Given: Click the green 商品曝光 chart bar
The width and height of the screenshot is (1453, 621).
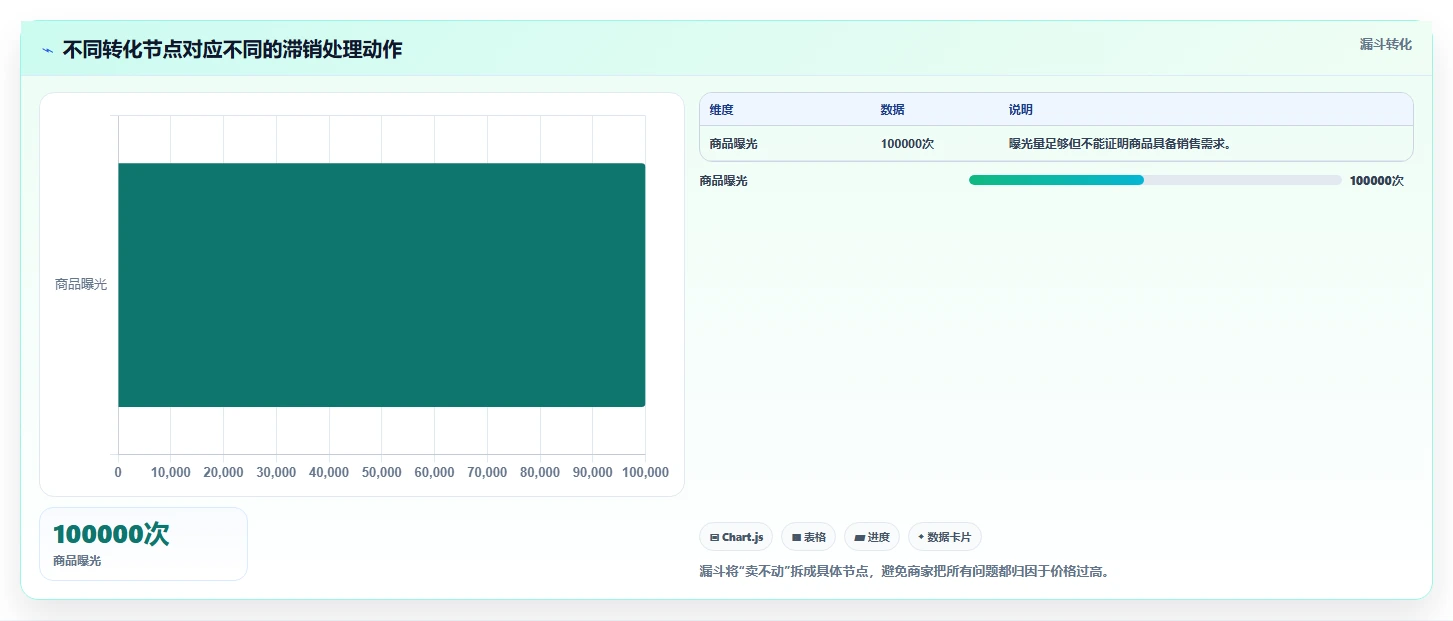Looking at the screenshot, I should (x=382, y=285).
